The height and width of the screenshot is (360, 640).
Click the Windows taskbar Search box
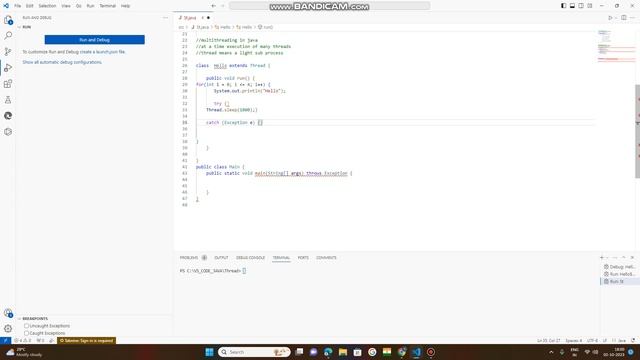254,352
